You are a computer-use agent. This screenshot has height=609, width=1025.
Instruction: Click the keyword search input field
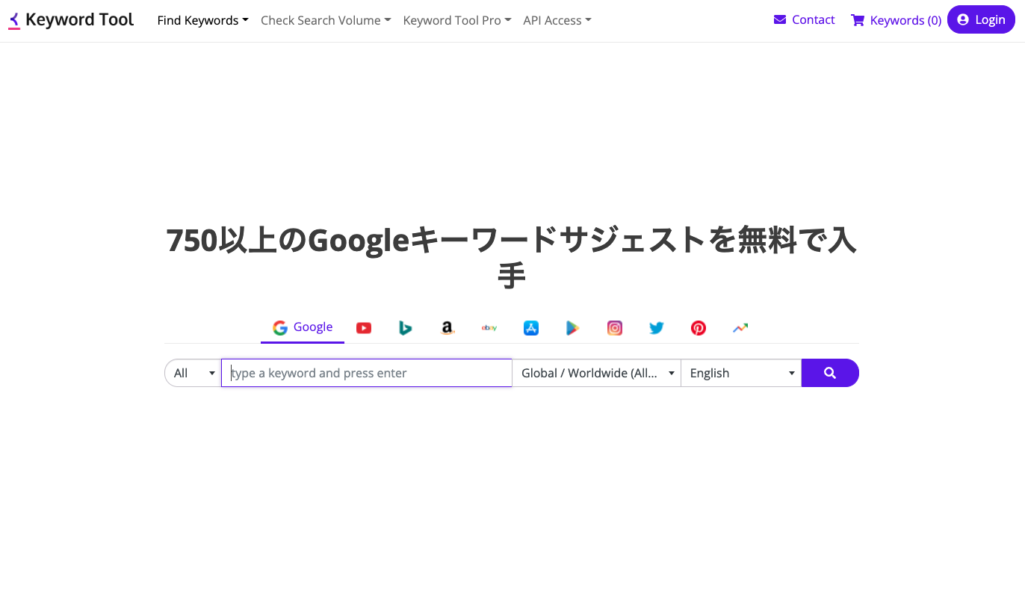pyautogui.click(x=366, y=372)
